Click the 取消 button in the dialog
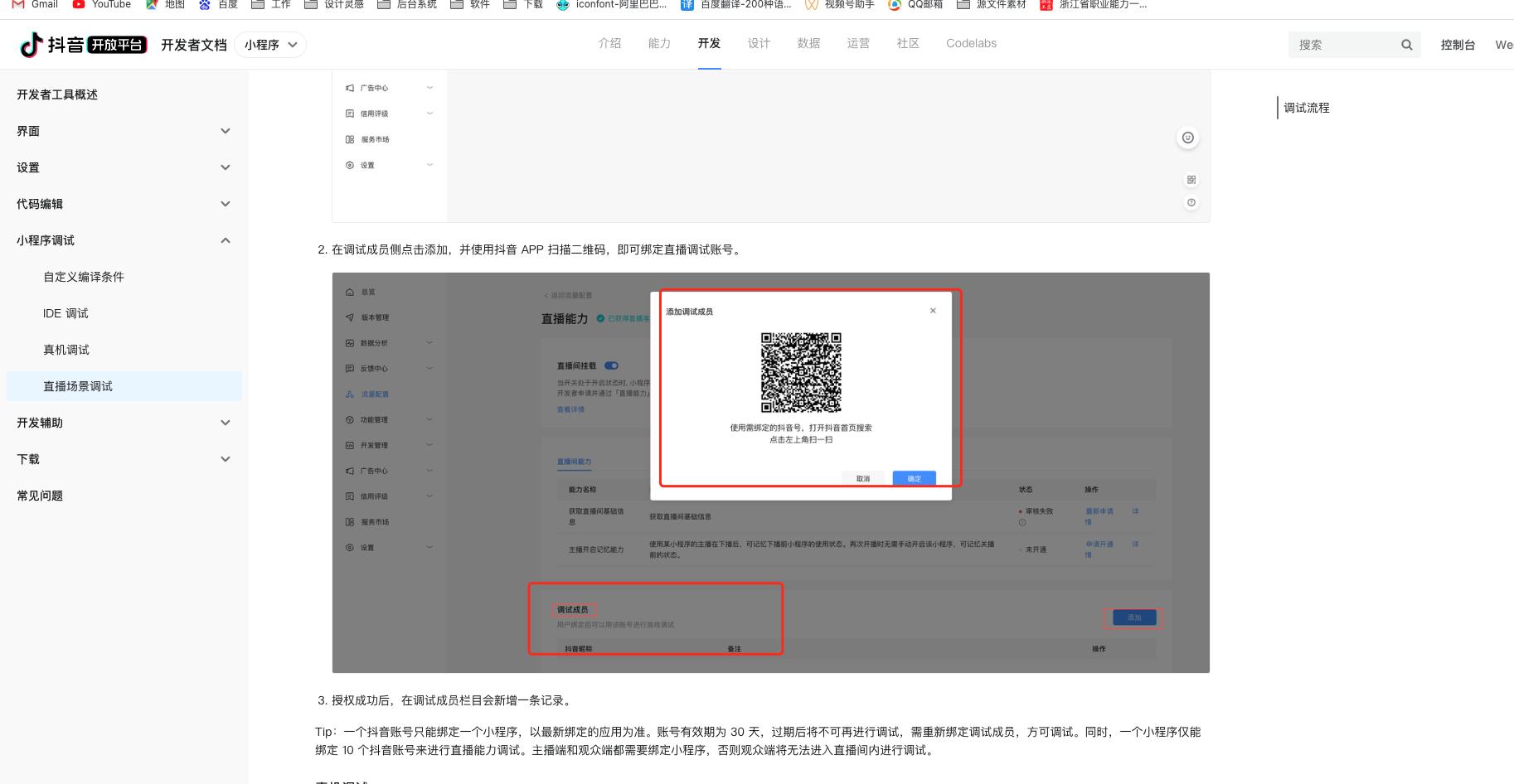This screenshot has height=784, width=1514. point(863,478)
